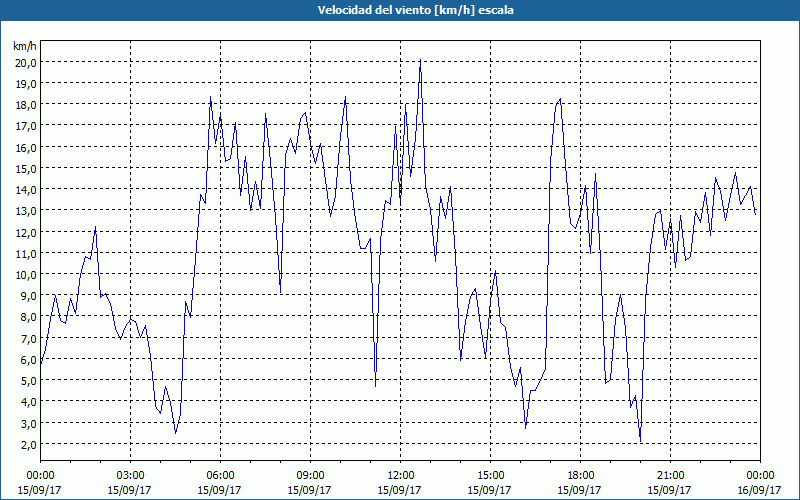Screen dimensions: 800x500
Task: Click the '10,0' y-axis value
Action: pos(26,274)
